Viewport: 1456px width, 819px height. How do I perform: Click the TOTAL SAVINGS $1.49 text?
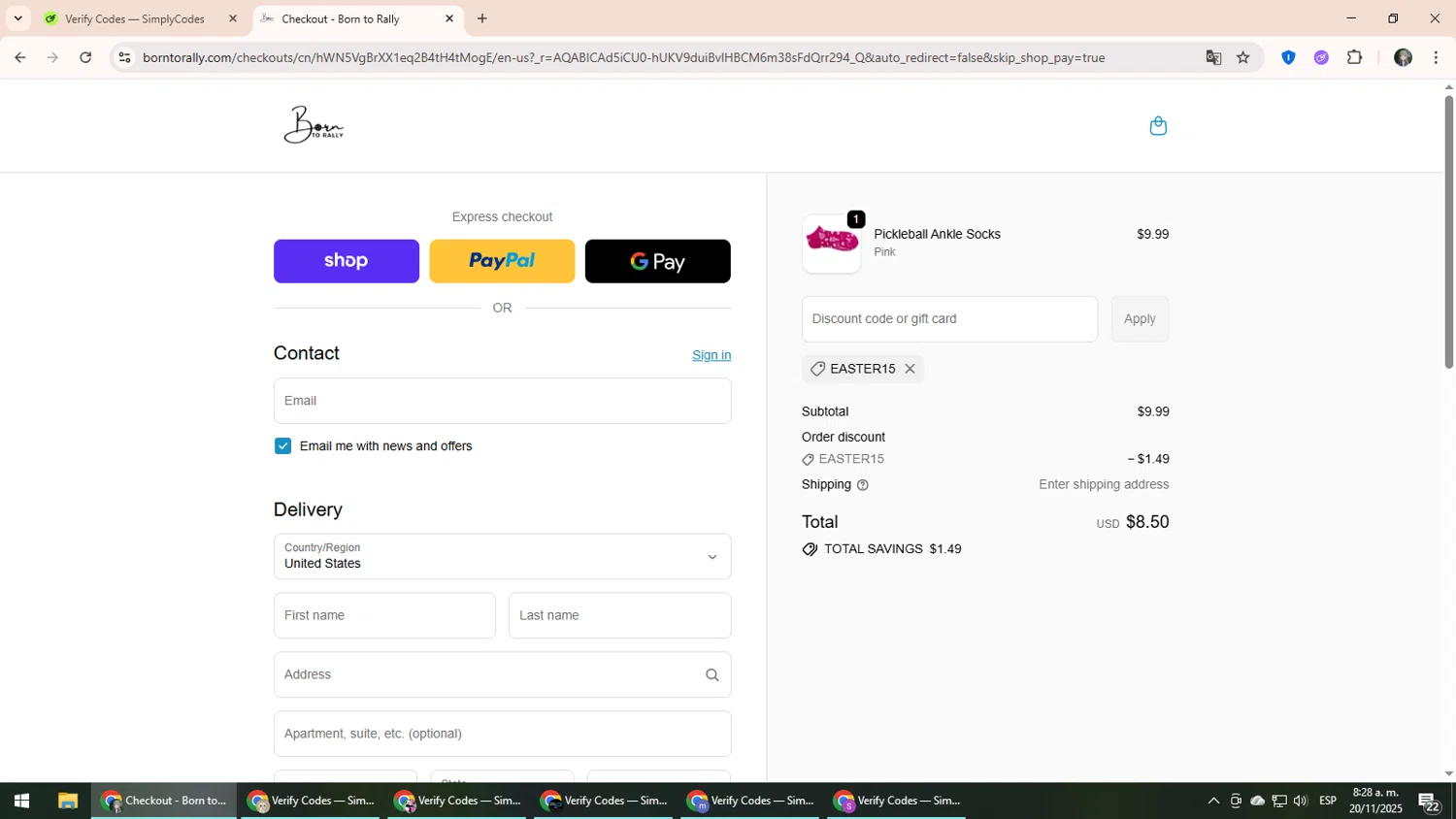coord(892,549)
